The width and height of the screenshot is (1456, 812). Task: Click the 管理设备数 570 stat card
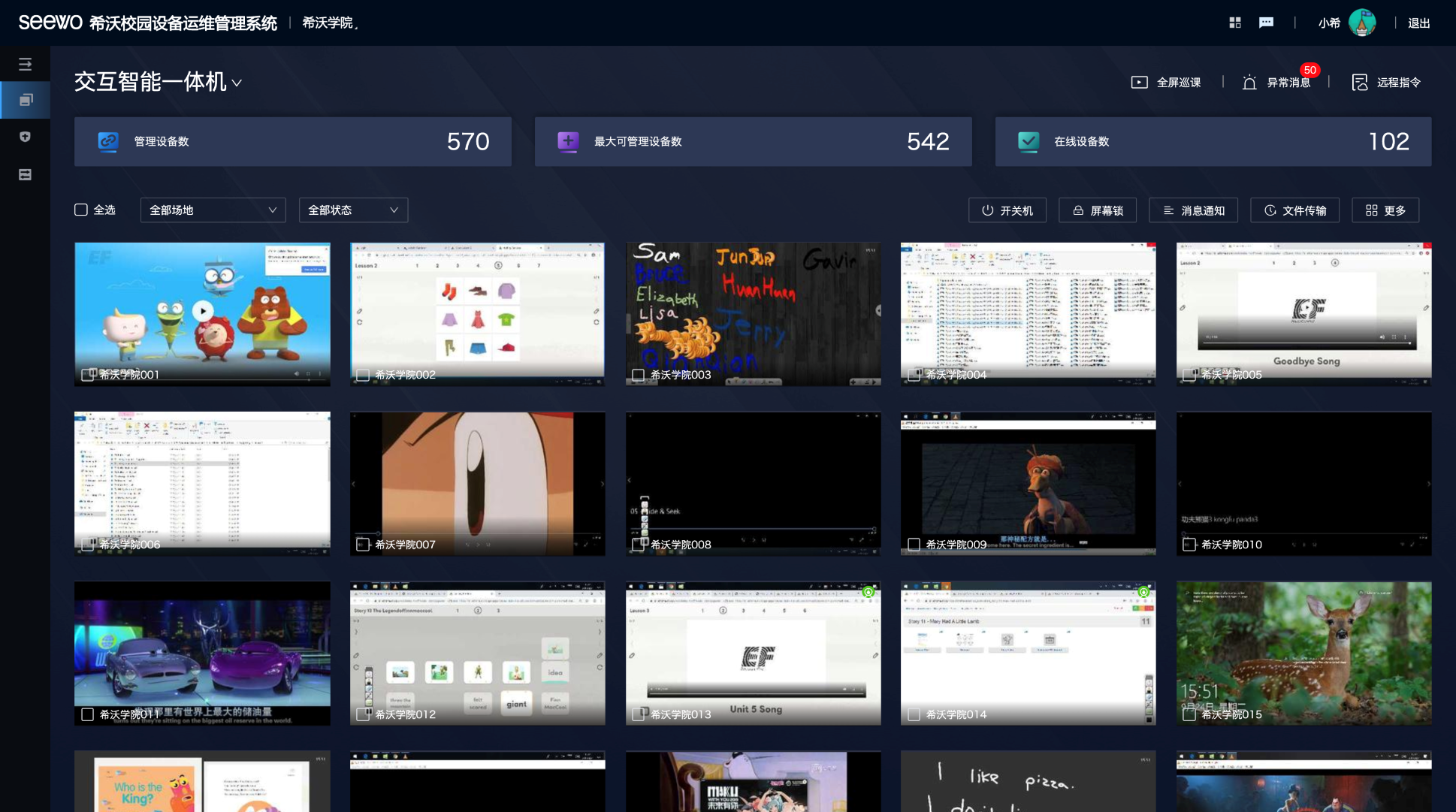[293, 141]
